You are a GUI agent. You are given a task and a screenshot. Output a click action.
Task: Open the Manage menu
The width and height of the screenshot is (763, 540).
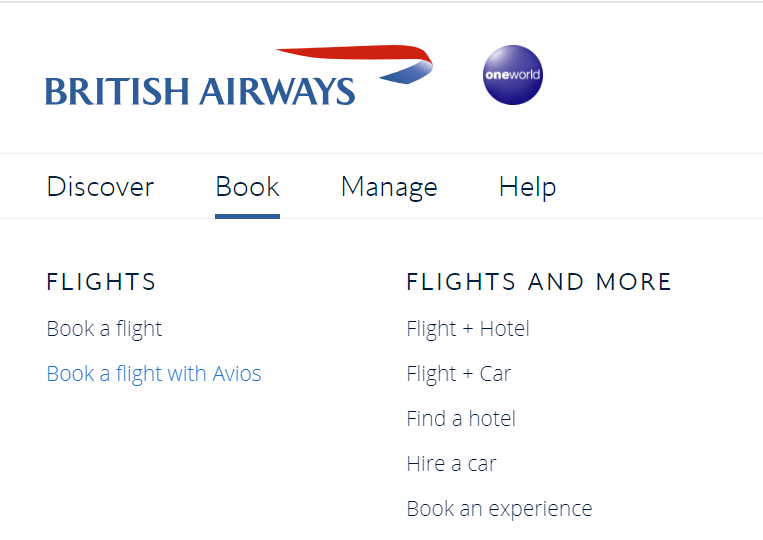point(389,187)
